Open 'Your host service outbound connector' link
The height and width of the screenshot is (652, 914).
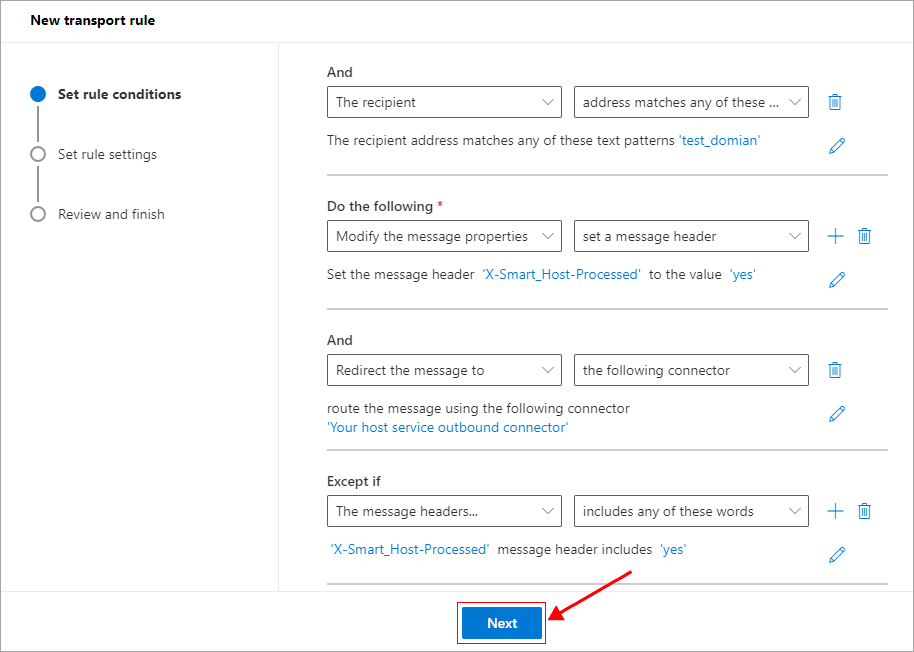click(447, 427)
